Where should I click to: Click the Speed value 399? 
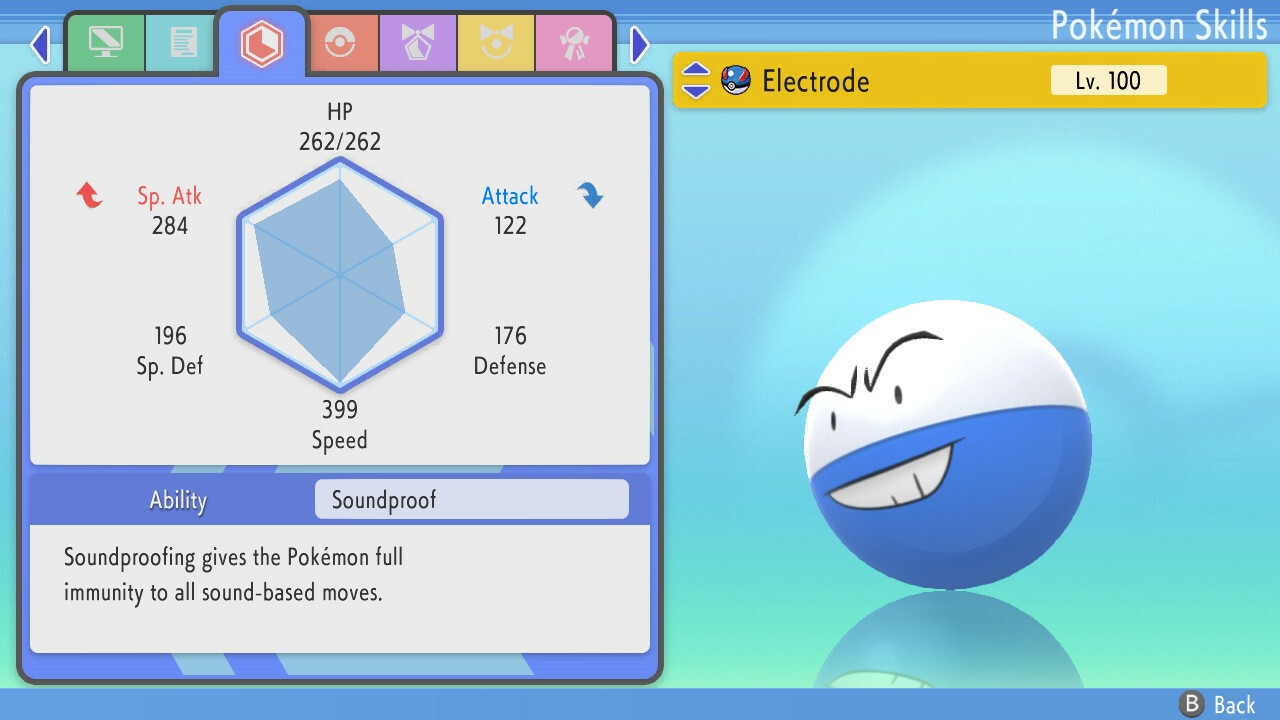click(340, 410)
